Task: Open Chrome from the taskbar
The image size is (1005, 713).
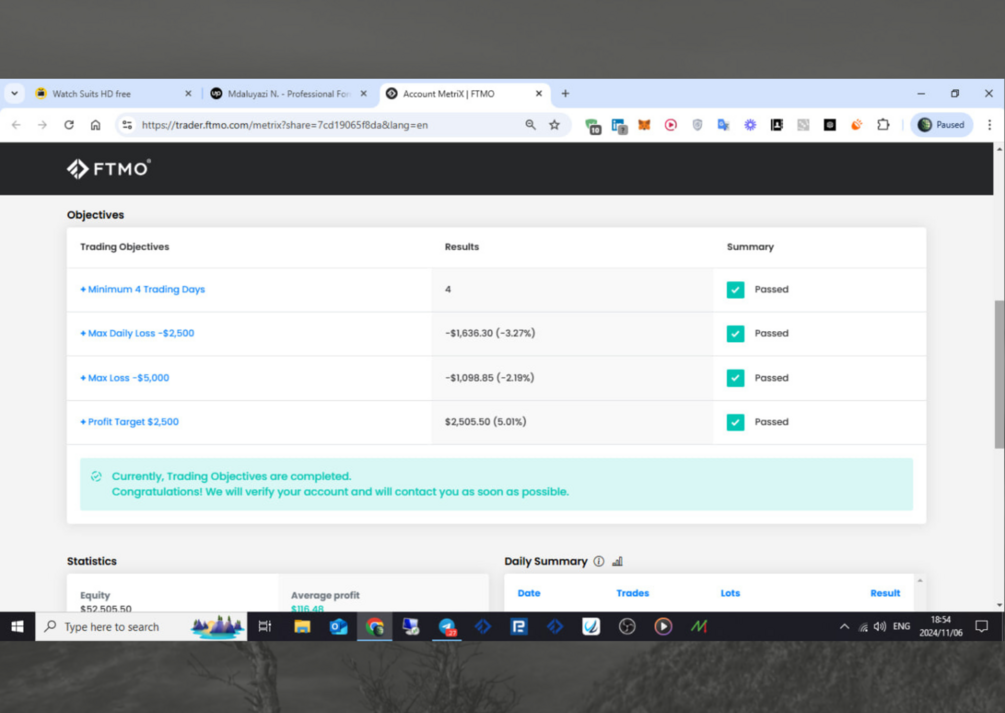Action: point(375,626)
